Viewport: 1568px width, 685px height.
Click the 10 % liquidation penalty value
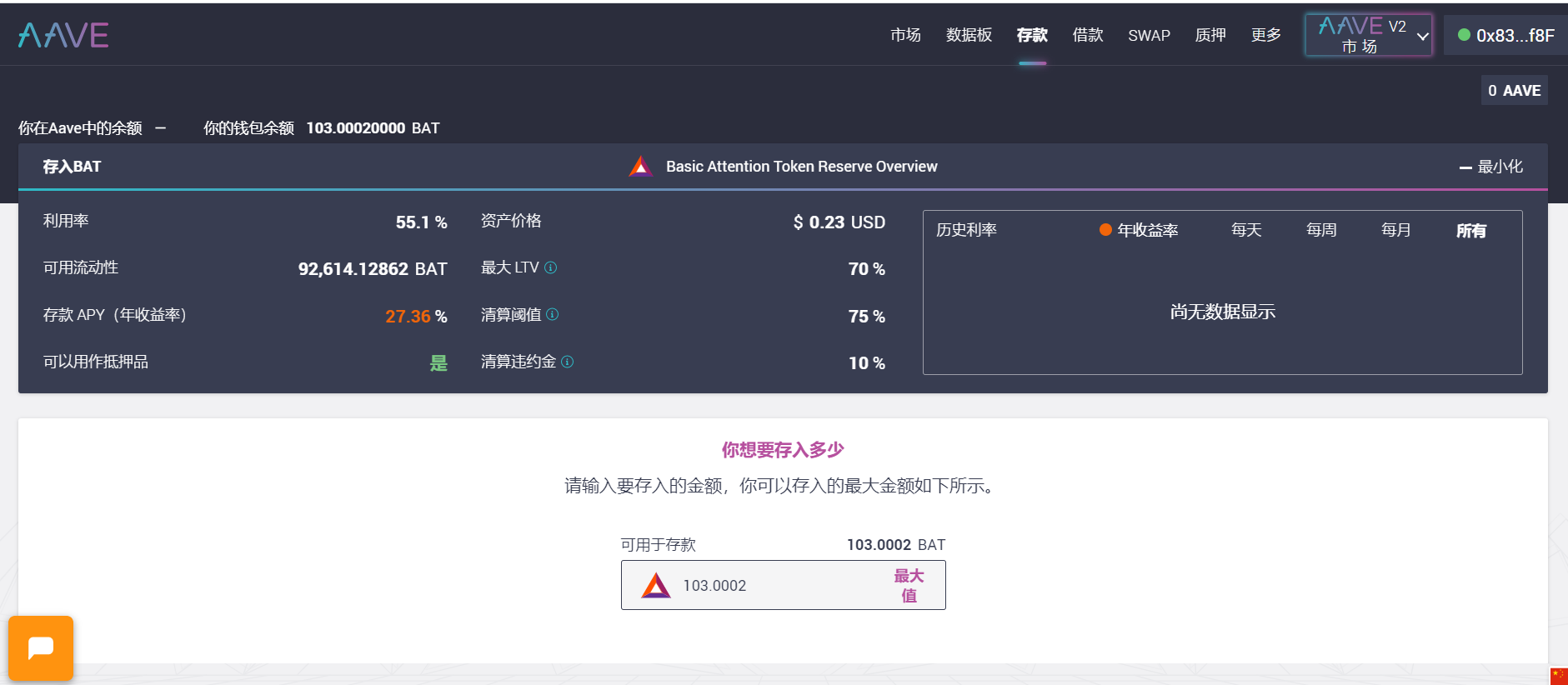866,363
